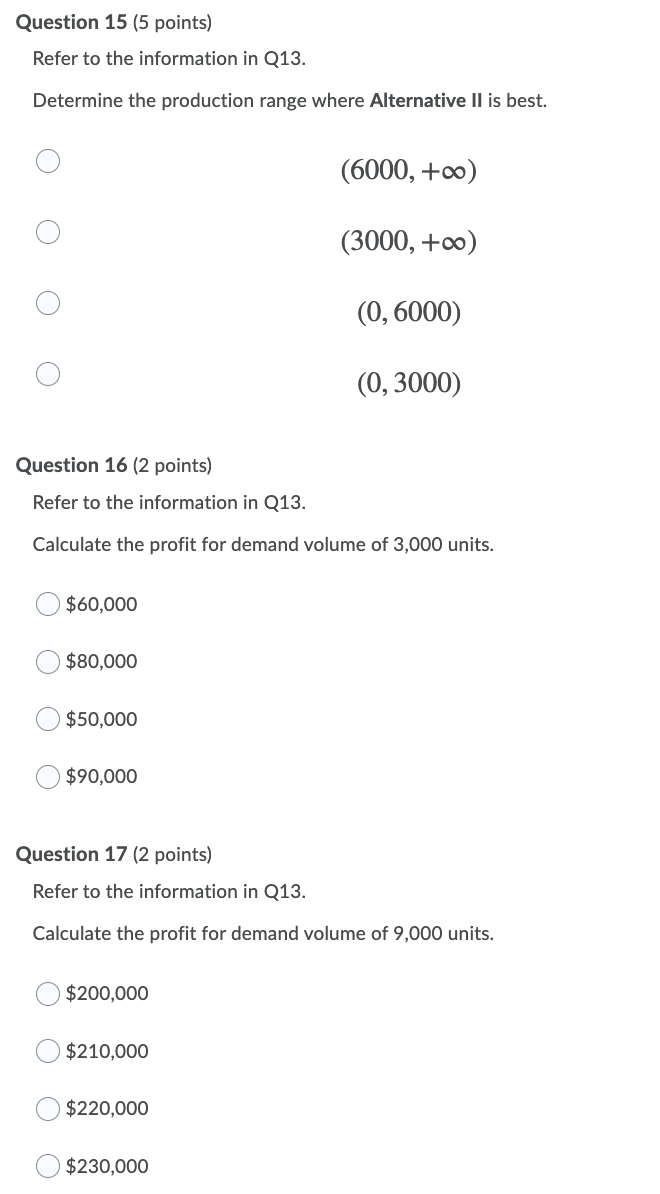This screenshot has height=1194, width=660.
Task: Click the Question 16 heading
Action: coord(70,465)
